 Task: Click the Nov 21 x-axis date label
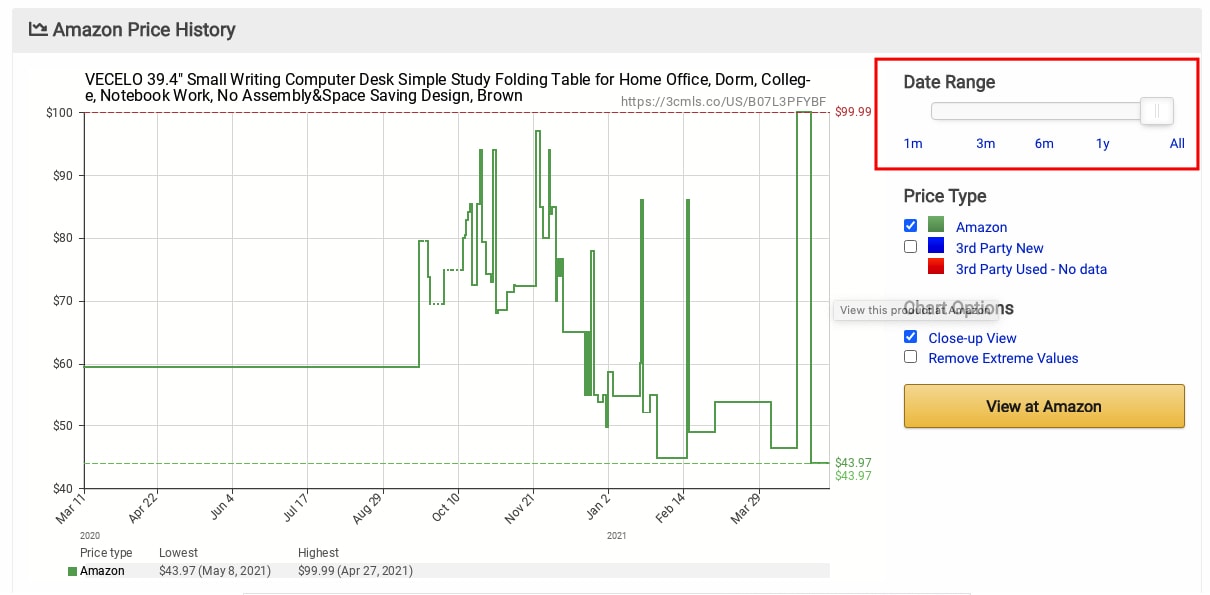pos(520,508)
